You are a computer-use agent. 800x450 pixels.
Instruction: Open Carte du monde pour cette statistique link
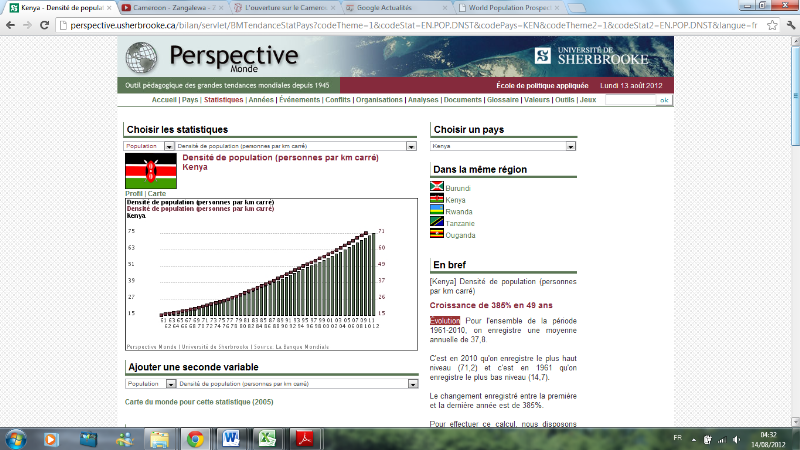[199, 402]
